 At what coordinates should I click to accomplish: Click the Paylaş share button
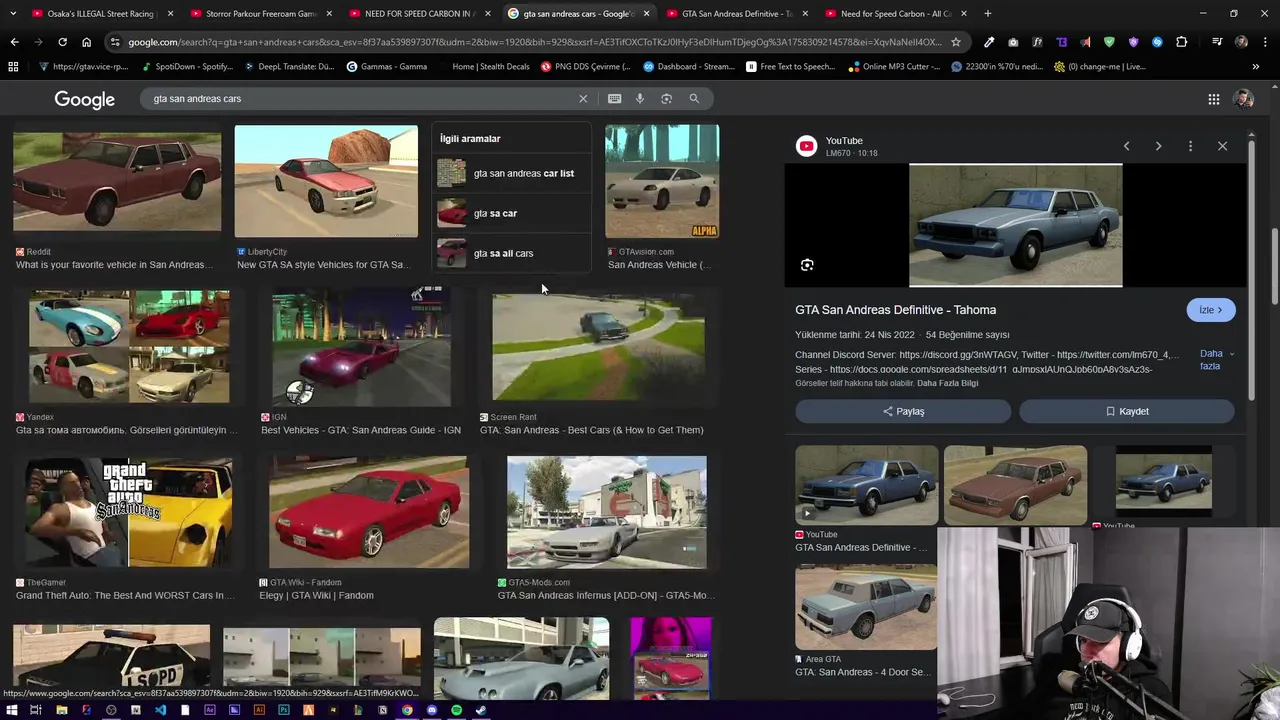point(903,411)
